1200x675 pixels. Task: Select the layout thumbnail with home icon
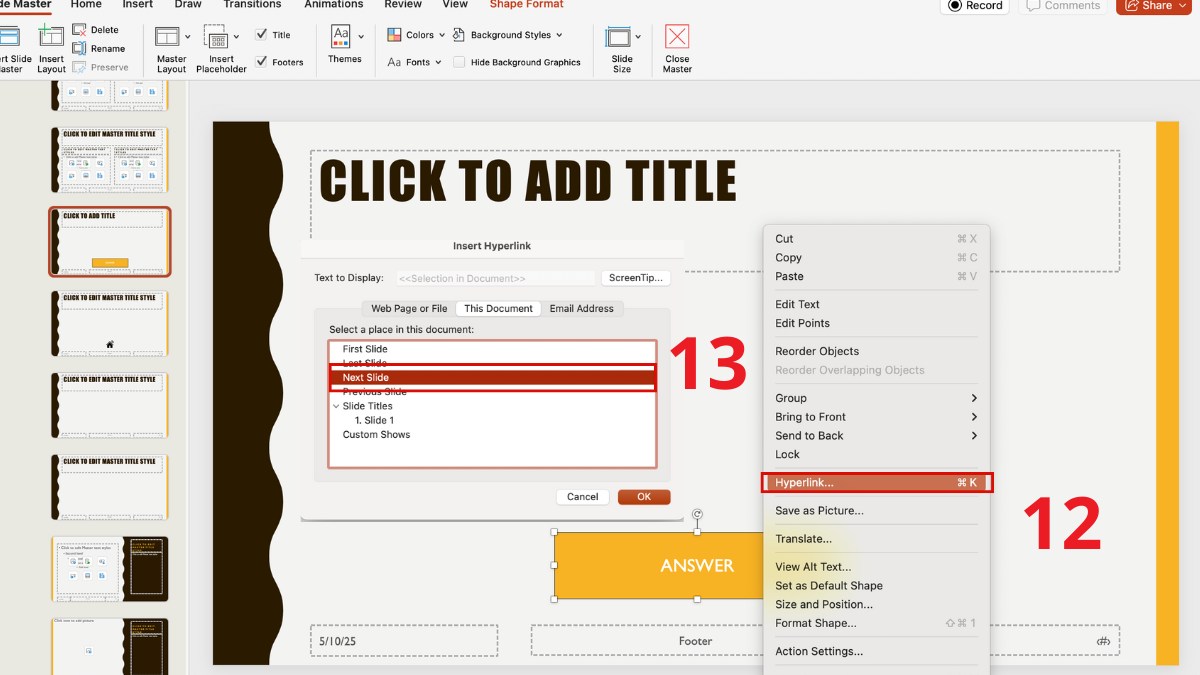click(110, 323)
